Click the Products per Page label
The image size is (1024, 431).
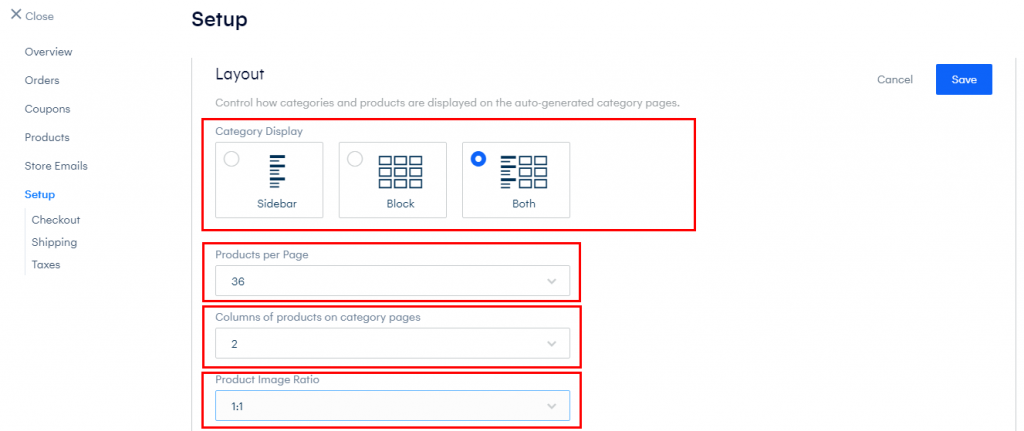[262, 255]
